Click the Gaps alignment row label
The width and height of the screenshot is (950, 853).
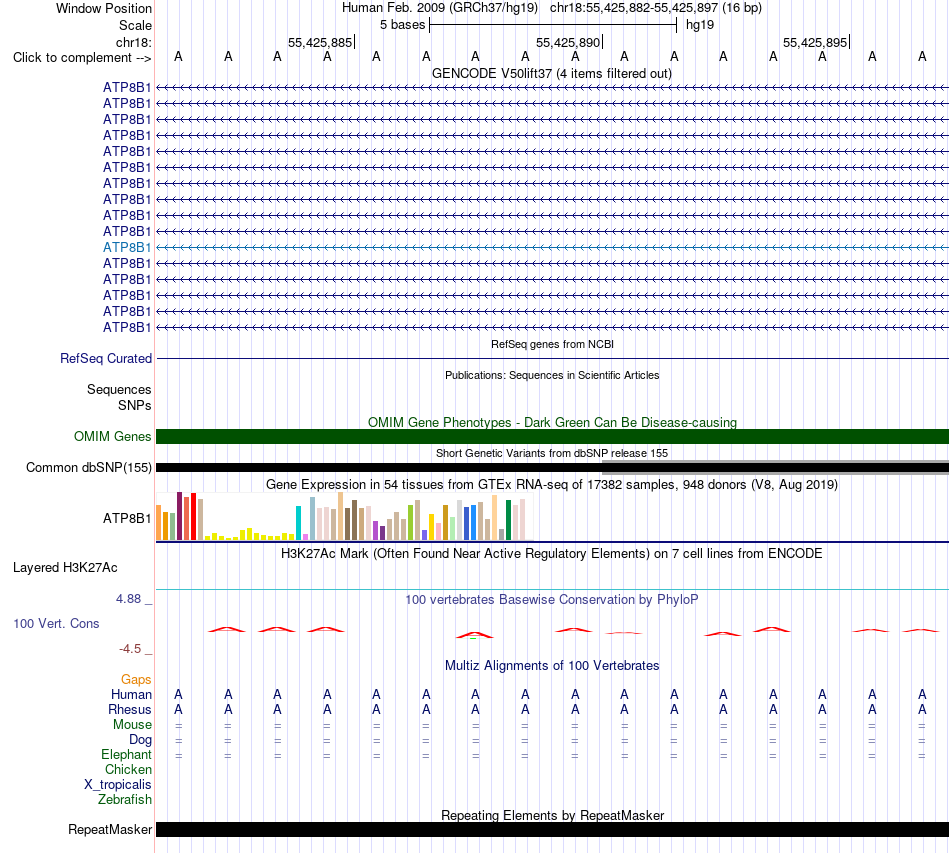[x=136, y=680]
